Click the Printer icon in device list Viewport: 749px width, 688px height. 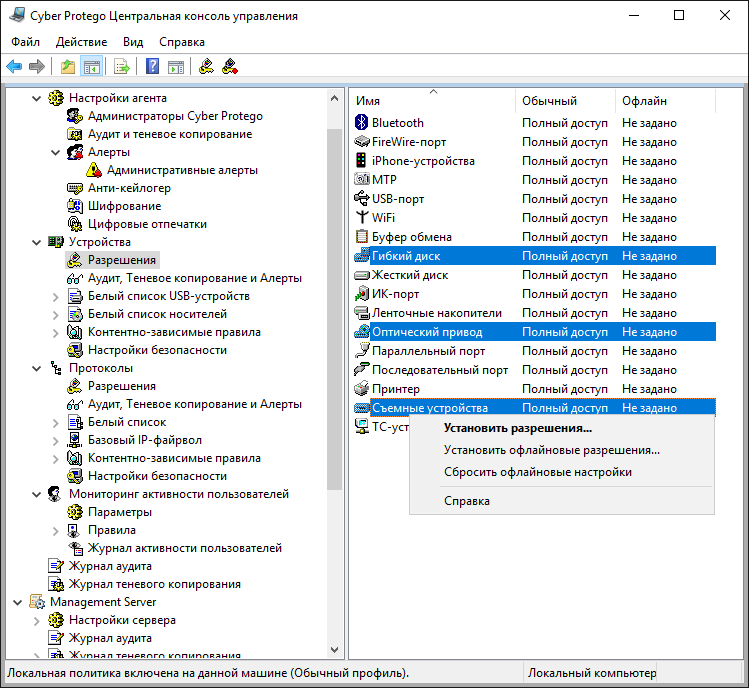[x=362, y=388]
